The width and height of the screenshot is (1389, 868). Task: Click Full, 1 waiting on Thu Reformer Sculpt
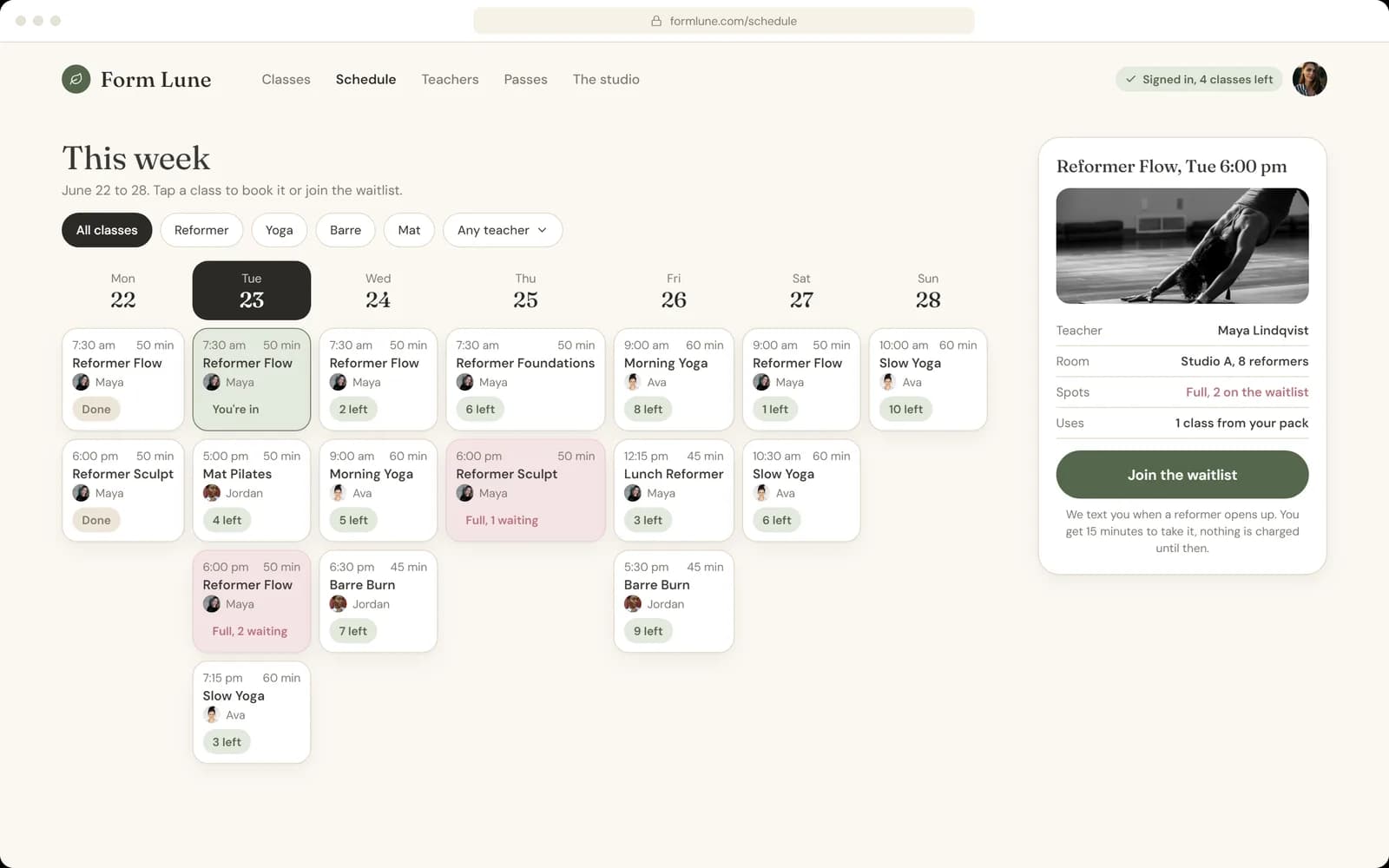coord(502,520)
